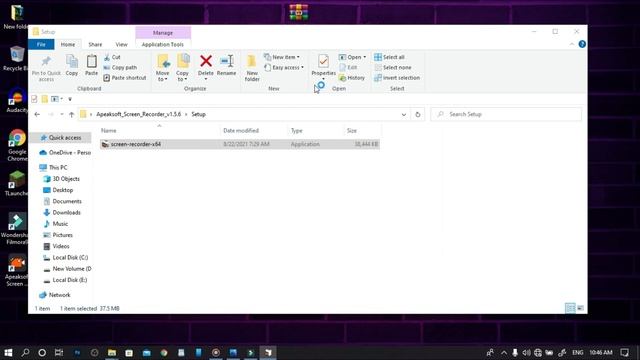Open the New item dropdown
Viewport: 640px width, 360px height.
[282, 57]
